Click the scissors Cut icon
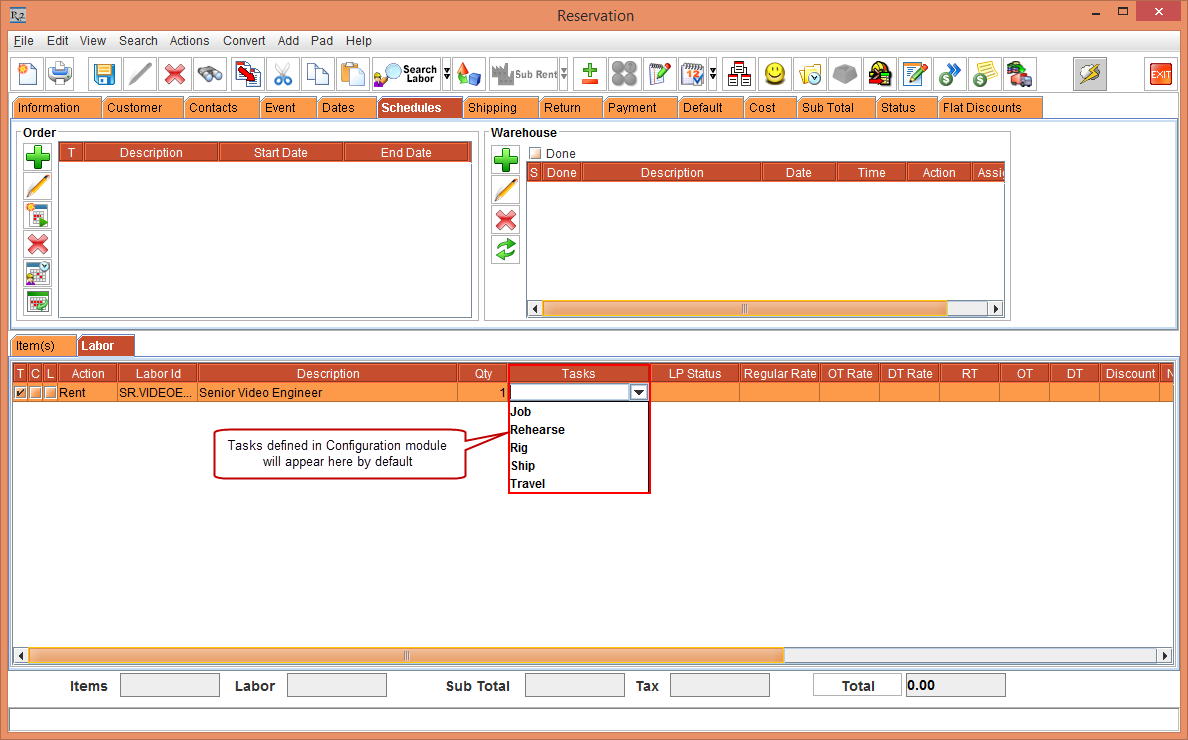The height and width of the screenshot is (740, 1188). [283, 74]
